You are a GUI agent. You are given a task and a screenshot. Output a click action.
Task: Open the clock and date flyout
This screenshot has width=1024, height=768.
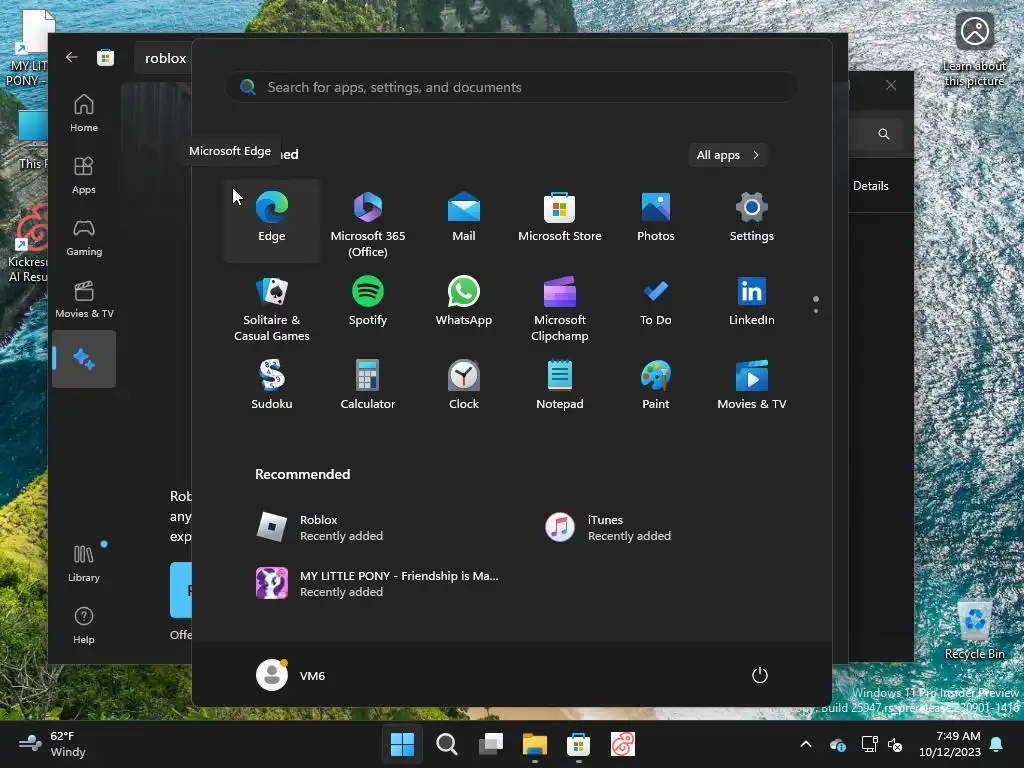950,744
